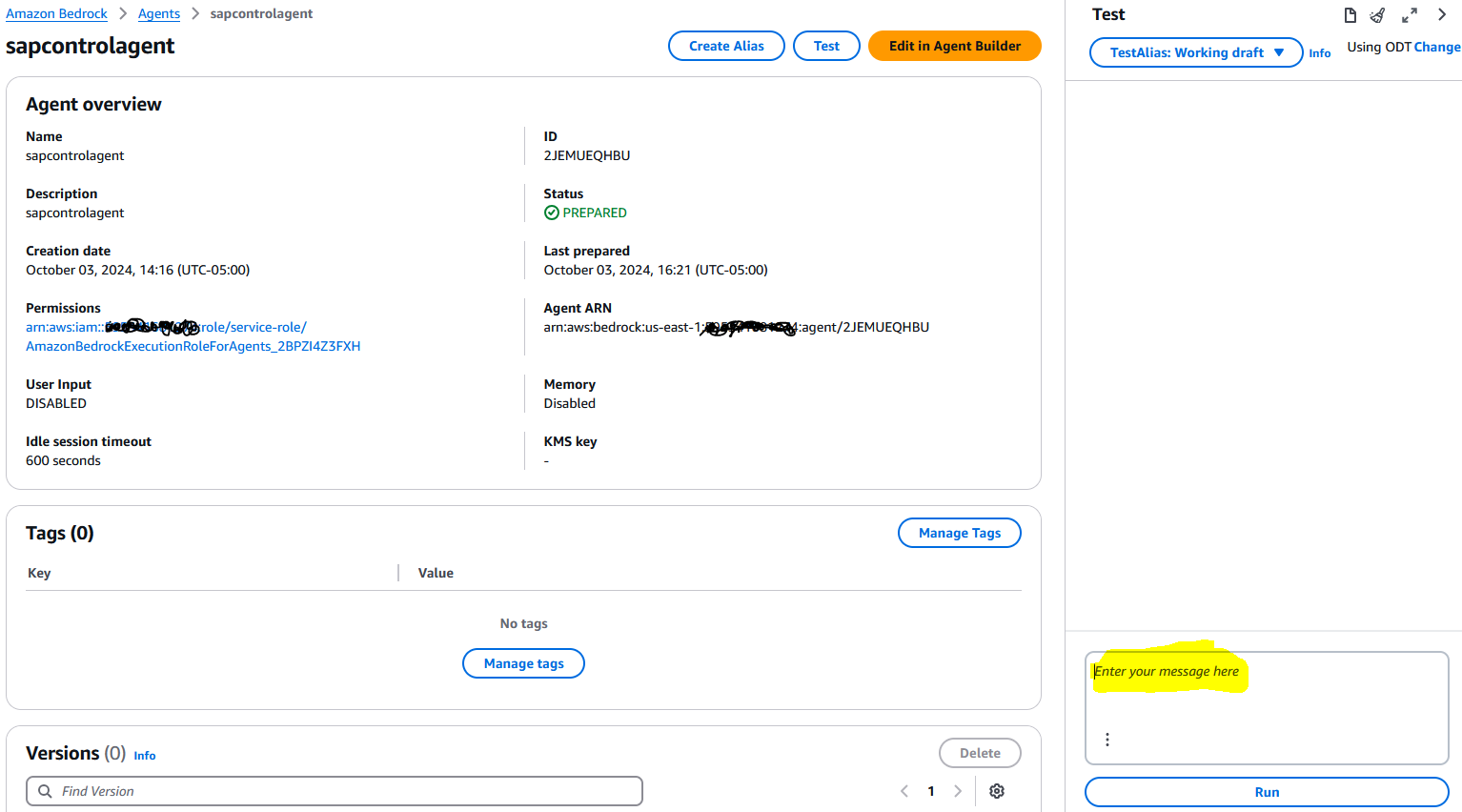Go to next page of Versions
This screenshot has width=1462, height=812.
(958, 791)
